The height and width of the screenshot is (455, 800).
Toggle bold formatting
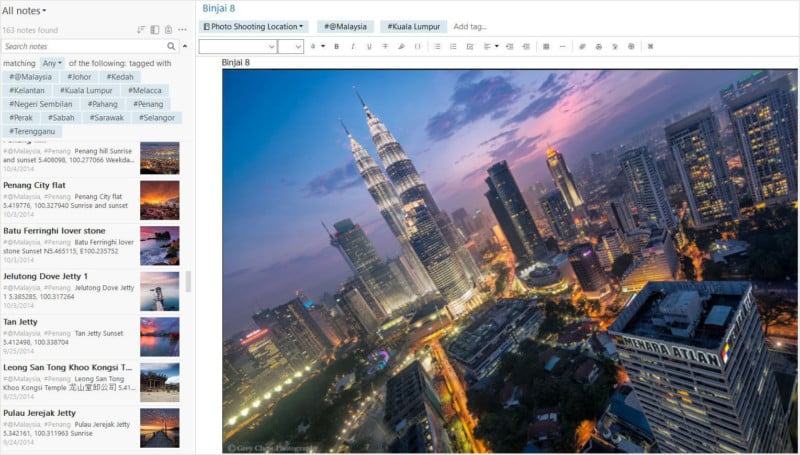point(336,46)
